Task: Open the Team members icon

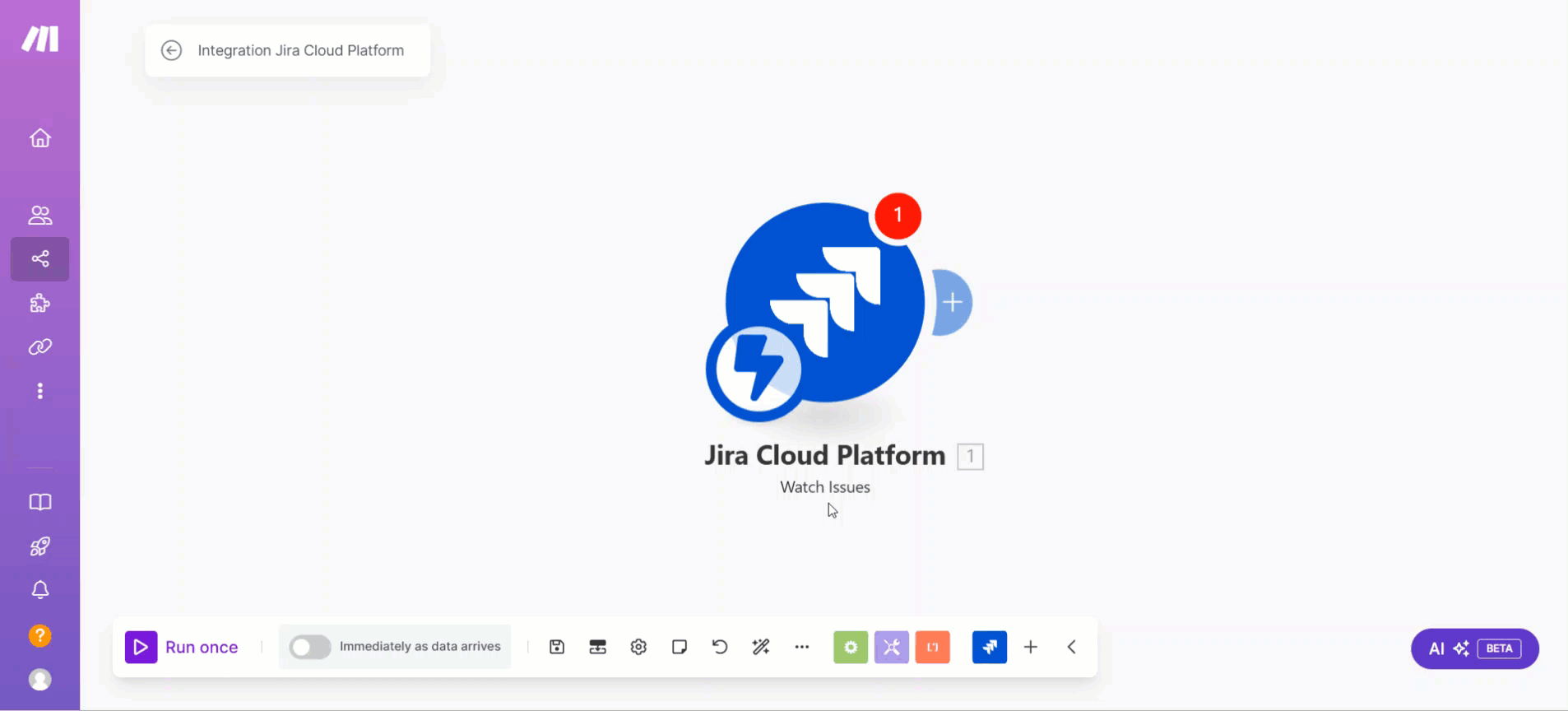Action: tap(40, 216)
